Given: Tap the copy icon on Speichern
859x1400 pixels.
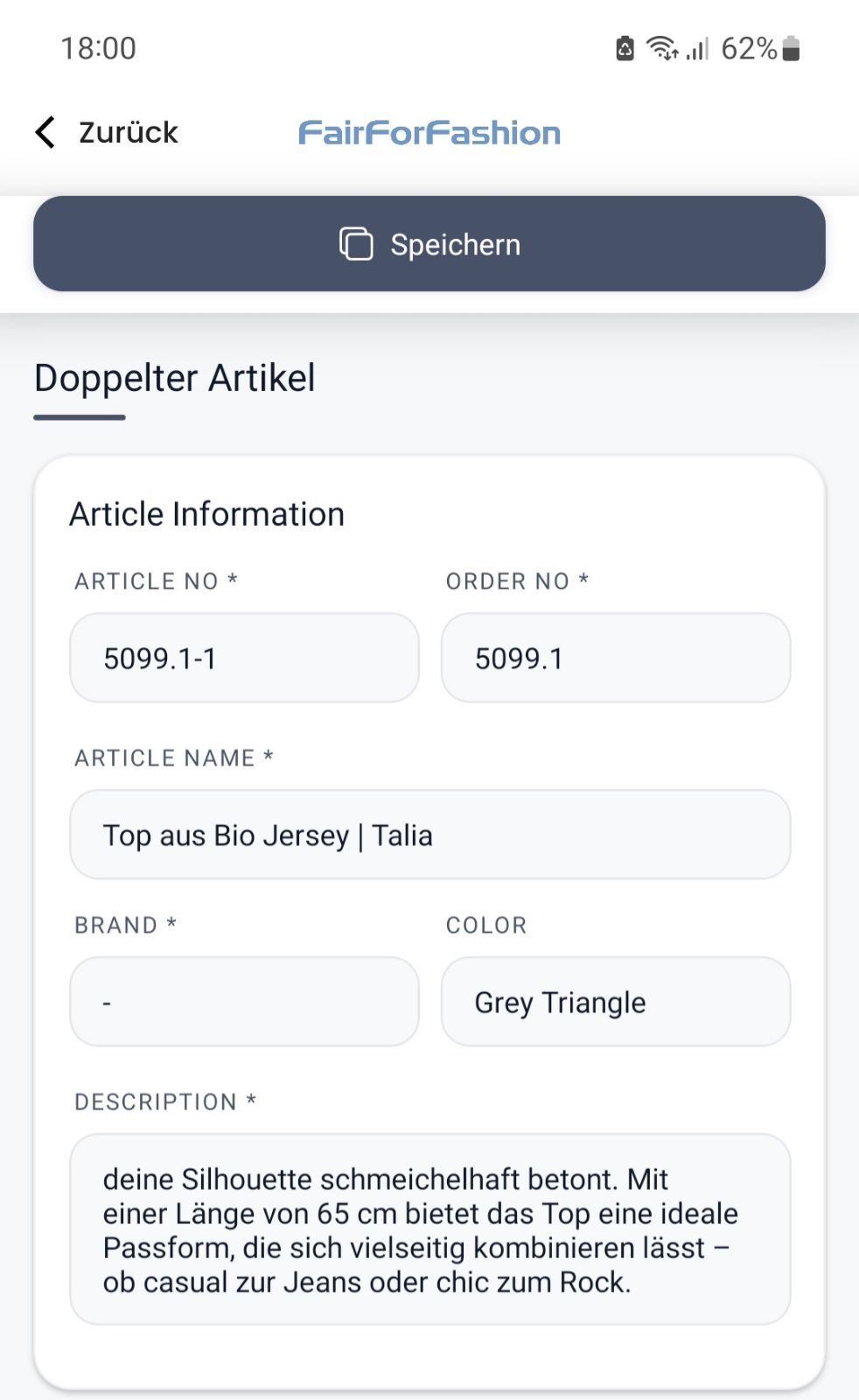Looking at the screenshot, I should [x=356, y=244].
